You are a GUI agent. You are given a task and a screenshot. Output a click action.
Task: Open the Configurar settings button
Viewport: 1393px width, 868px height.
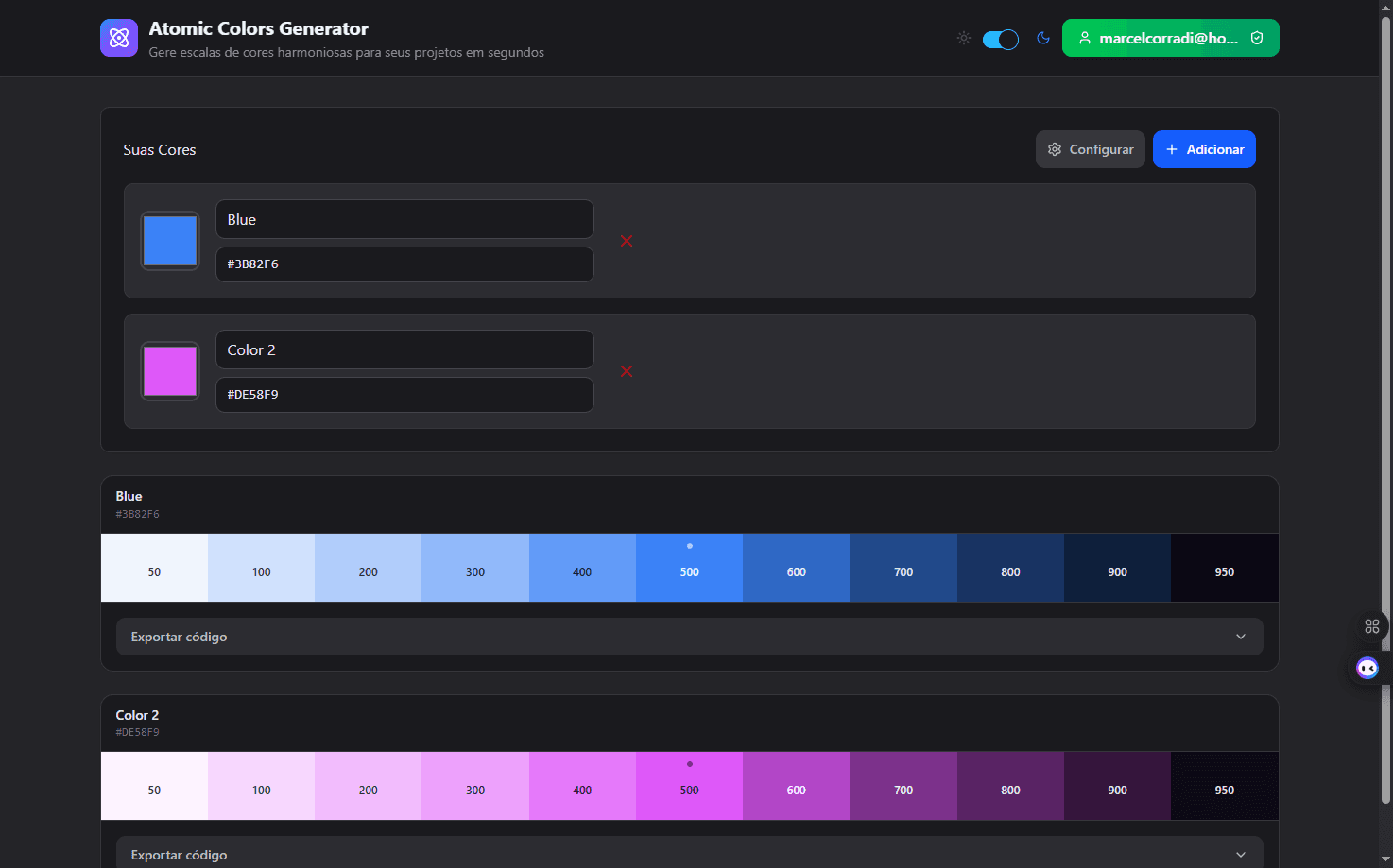pos(1091,149)
